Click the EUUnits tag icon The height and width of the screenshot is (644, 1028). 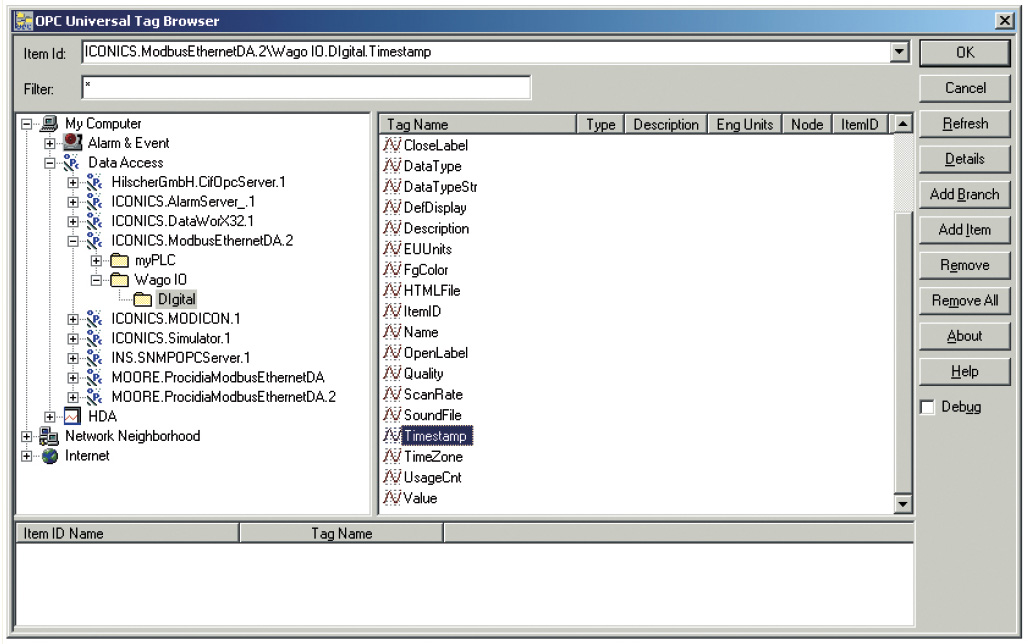392,249
